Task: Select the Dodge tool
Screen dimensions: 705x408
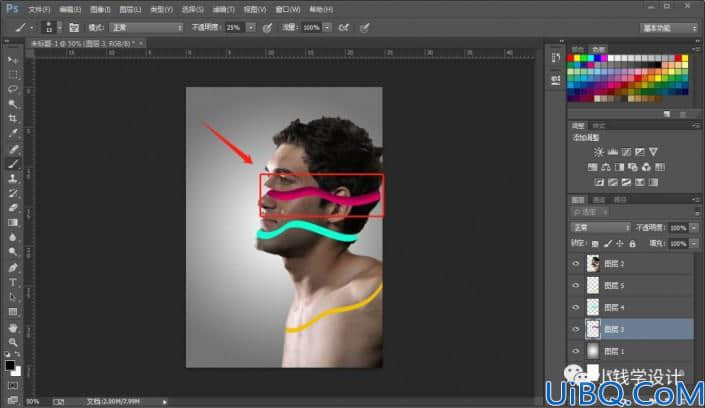Action: [13, 252]
